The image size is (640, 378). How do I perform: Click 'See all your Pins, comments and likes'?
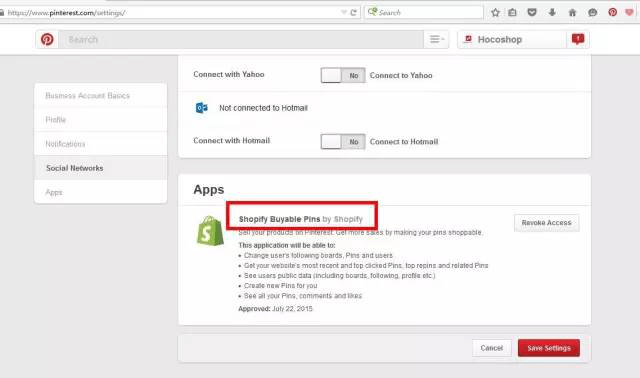(x=303, y=296)
